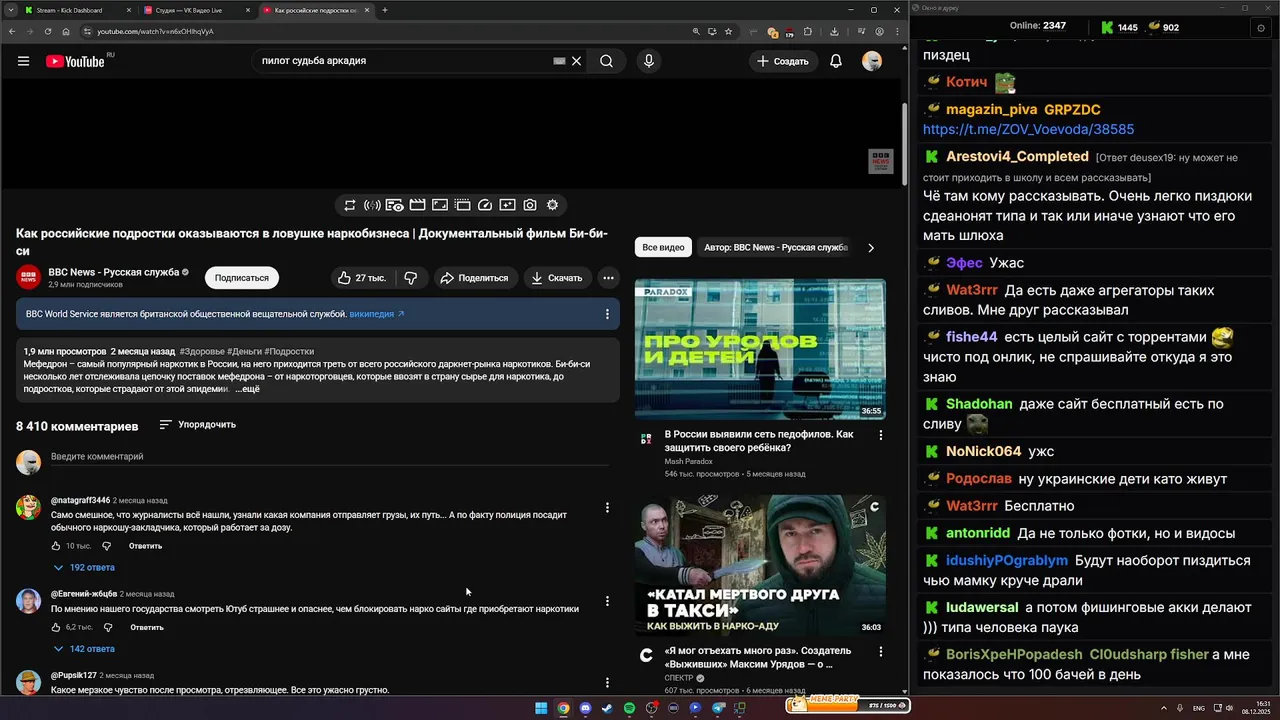
Task: Click the sparkle video filters icon
Action: [x=507, y=205]
